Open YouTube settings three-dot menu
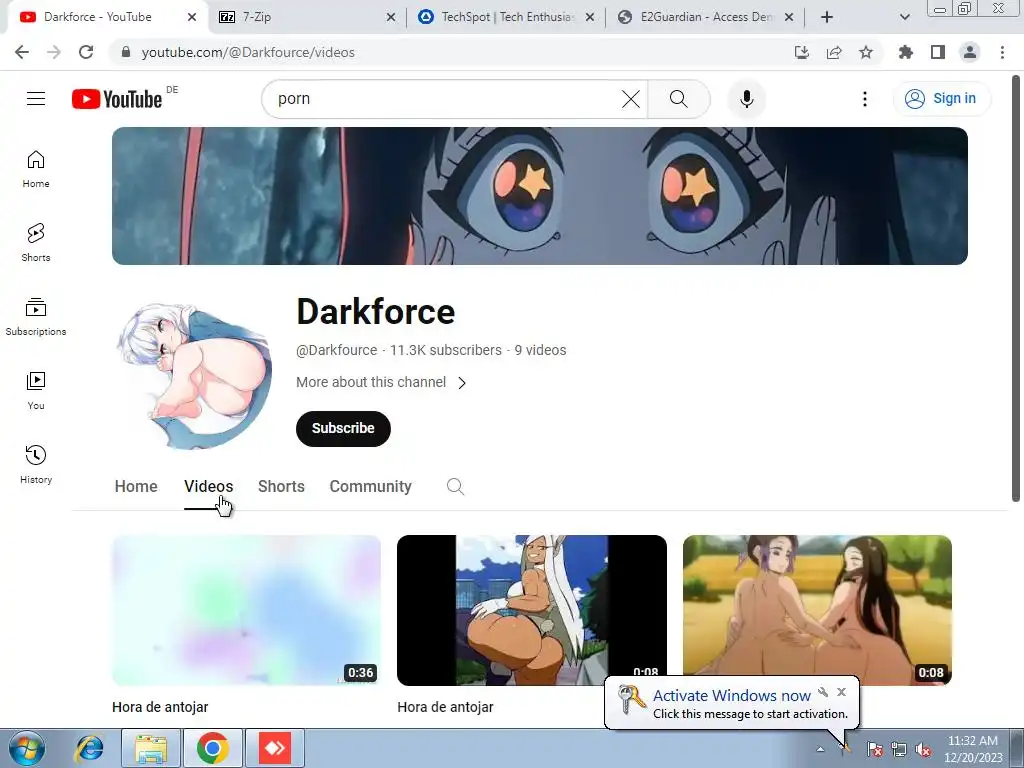This screenshot has width=1024, height=768. pyautogui.click(x=865, y=99)
